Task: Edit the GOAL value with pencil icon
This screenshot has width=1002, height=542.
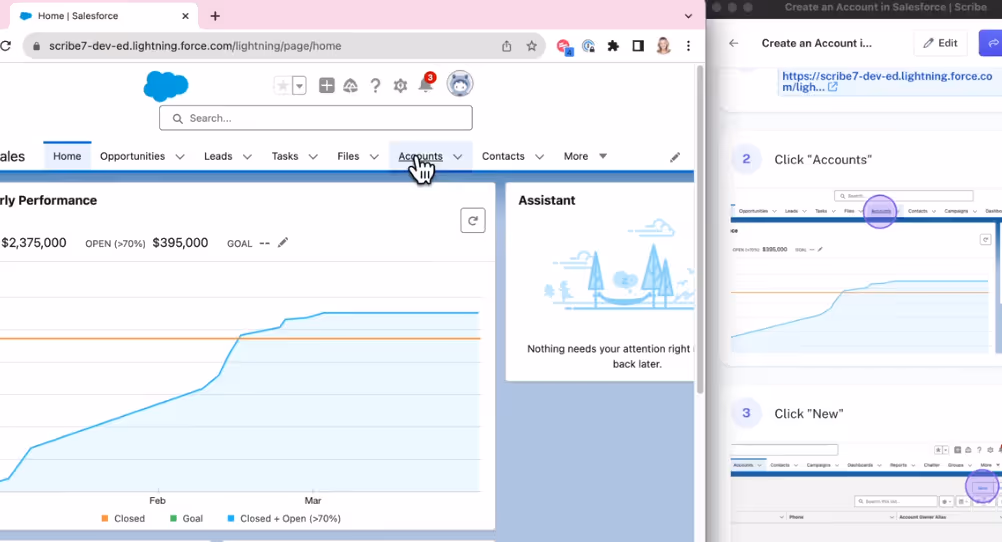Action: click(x=282, y=242)
